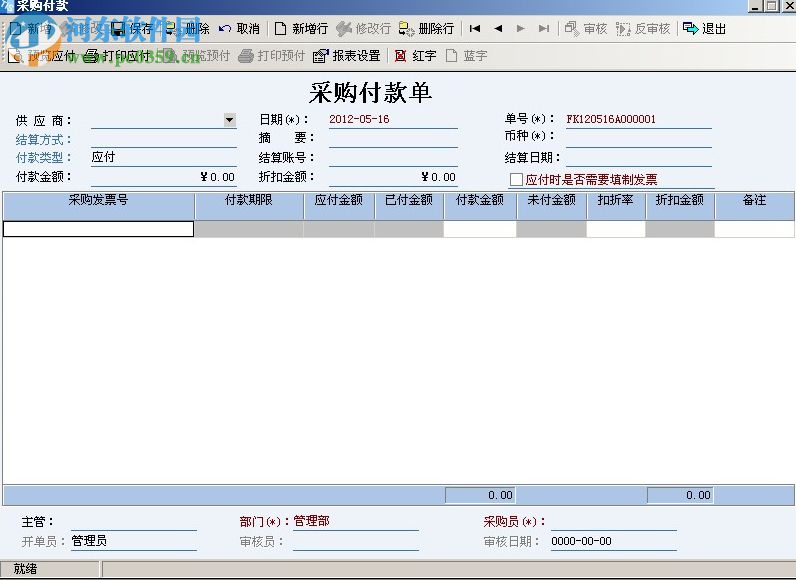Viewport: 796px width, 580px height.
Task: Click the 打印应付 printer icon
Action: pos(91,55)
